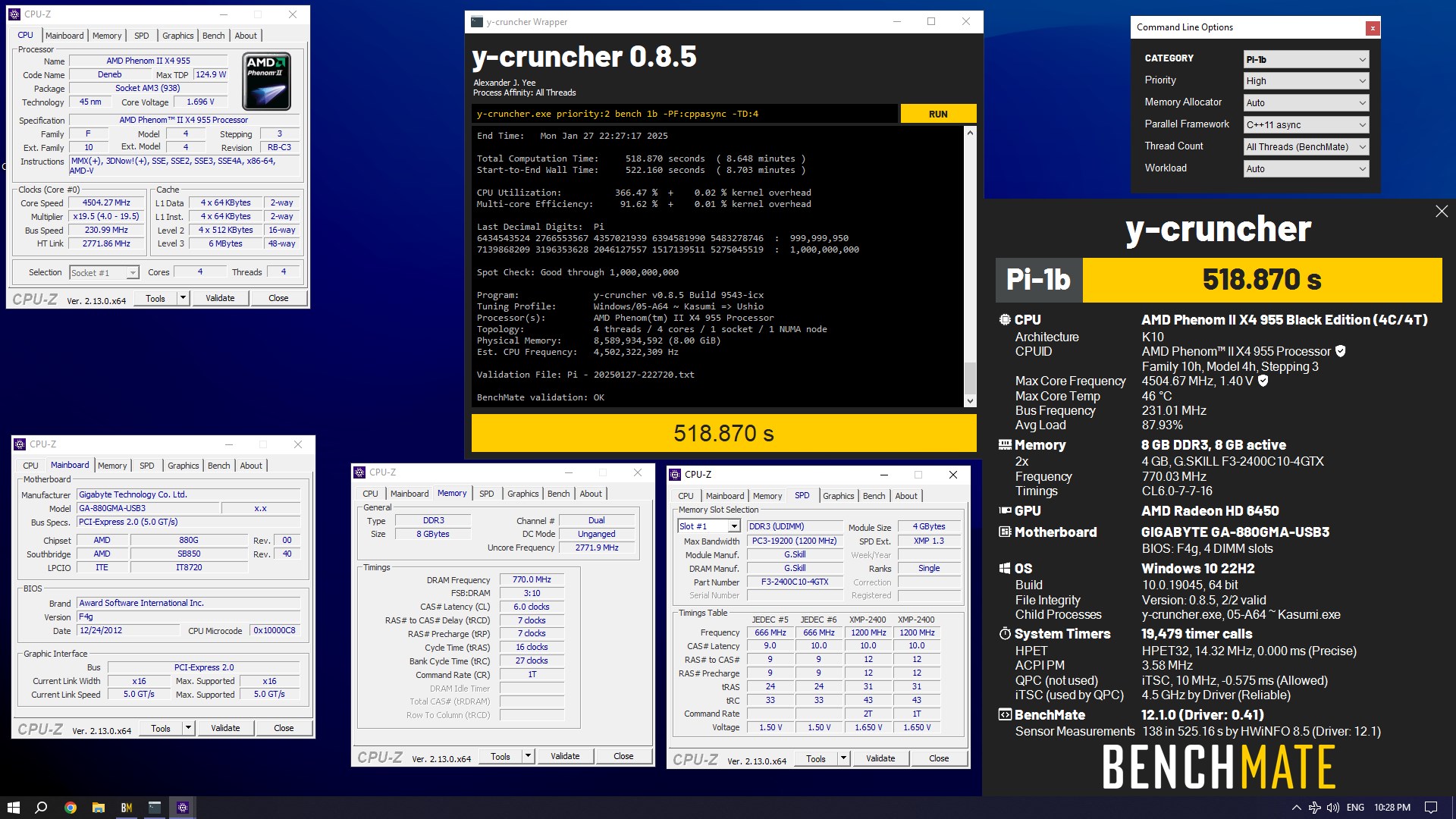Screen dimensions: 1456x819
Task: Expand Tools arrow in Memory window
Action: click(528, 756)
